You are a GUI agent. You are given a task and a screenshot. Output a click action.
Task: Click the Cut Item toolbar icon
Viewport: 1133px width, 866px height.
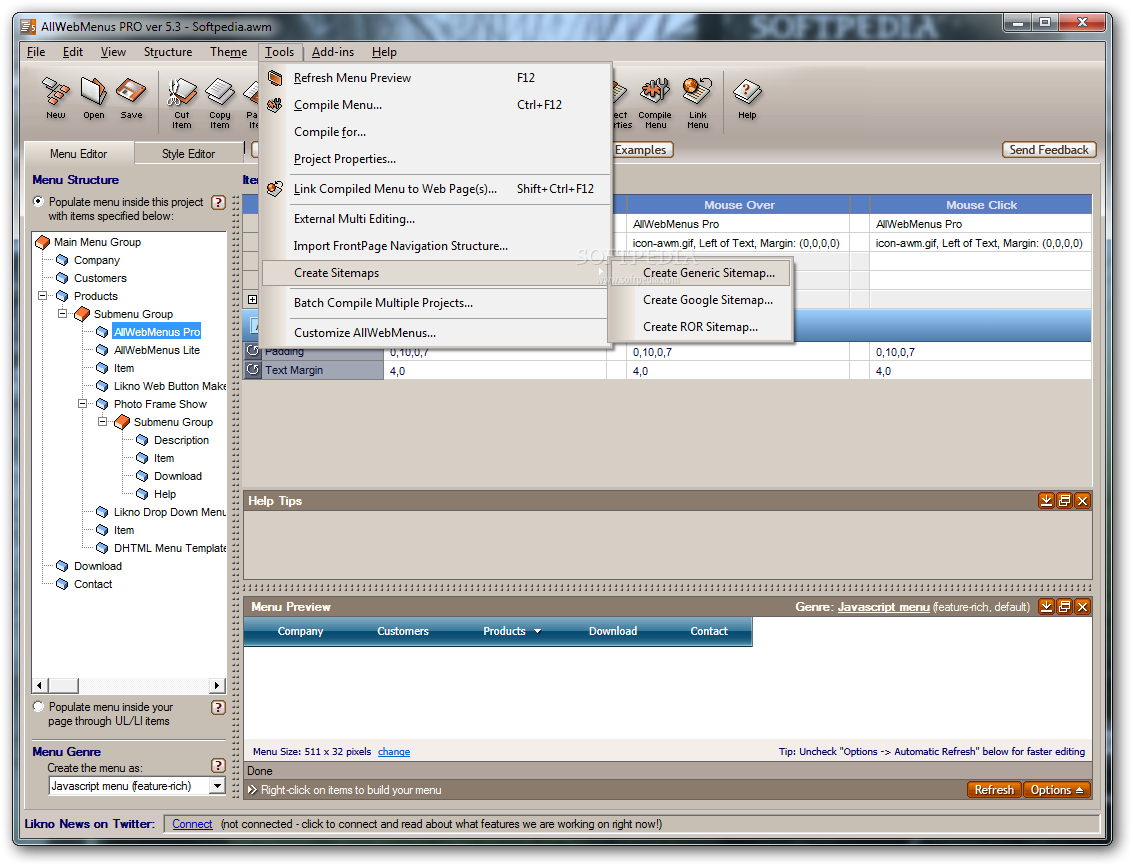(x=182, y=102)
